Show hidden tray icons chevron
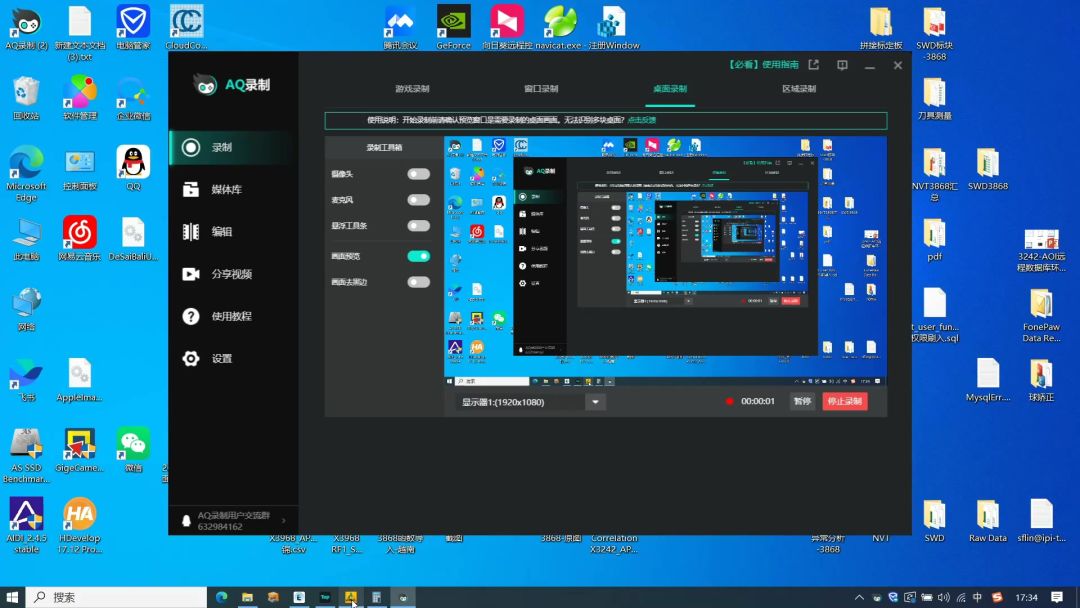Image resolution: width=1080 pixels, height=608 pixels. click(859, 597)
